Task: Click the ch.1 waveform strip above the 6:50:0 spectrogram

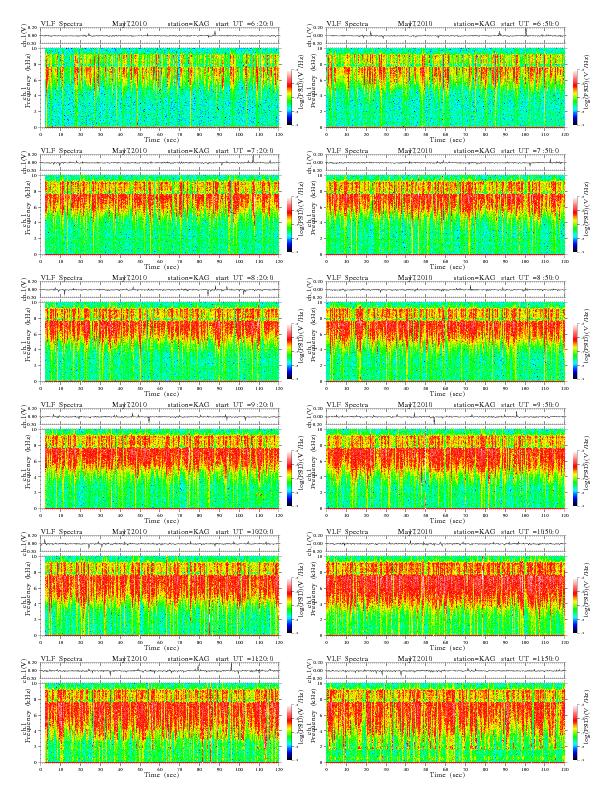Action: pos(445,35)
